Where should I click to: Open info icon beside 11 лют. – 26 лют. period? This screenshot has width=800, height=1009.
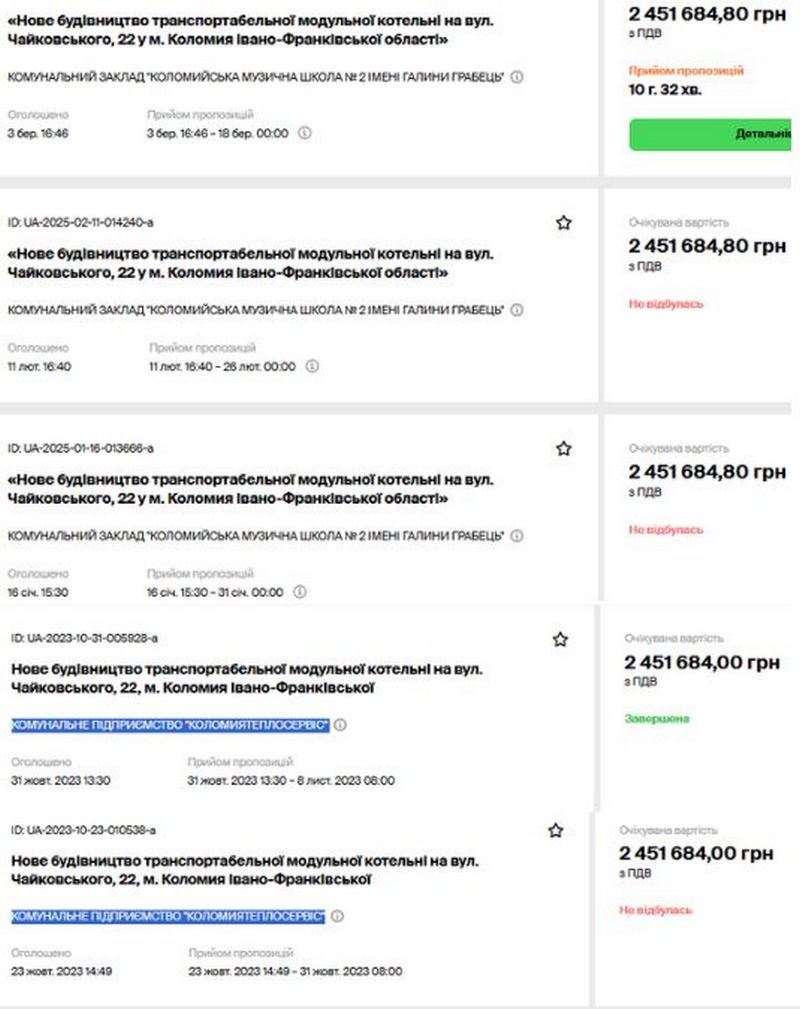pyautogui.click(x=312, y=367)
